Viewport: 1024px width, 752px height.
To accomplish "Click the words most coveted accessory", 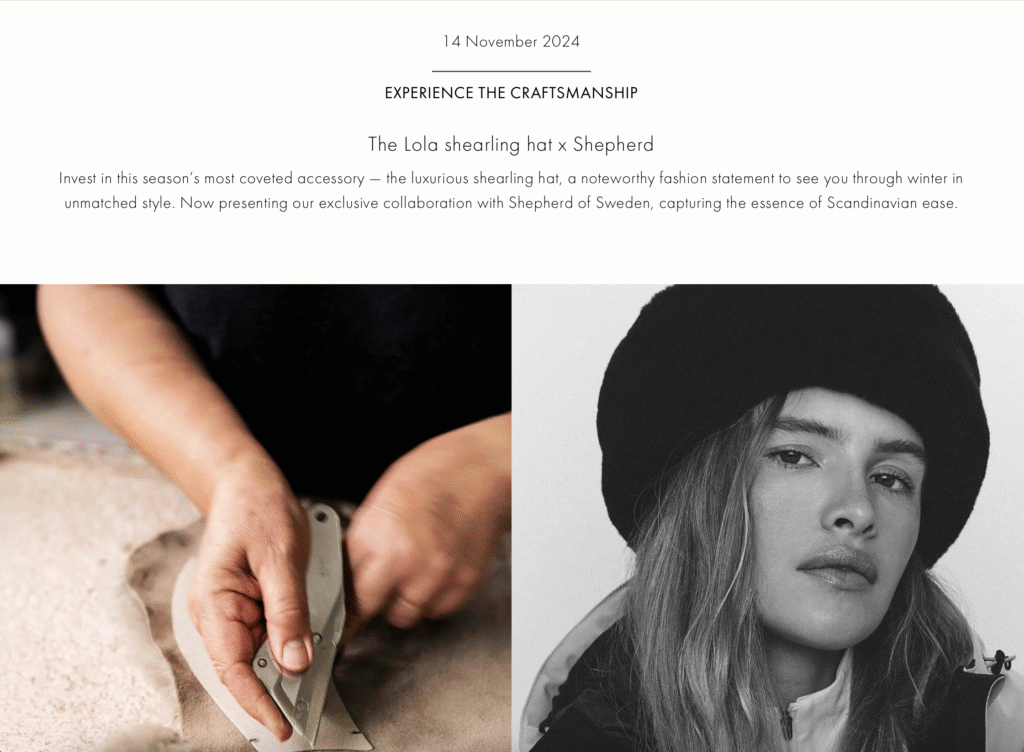I will tap(284, 178).
